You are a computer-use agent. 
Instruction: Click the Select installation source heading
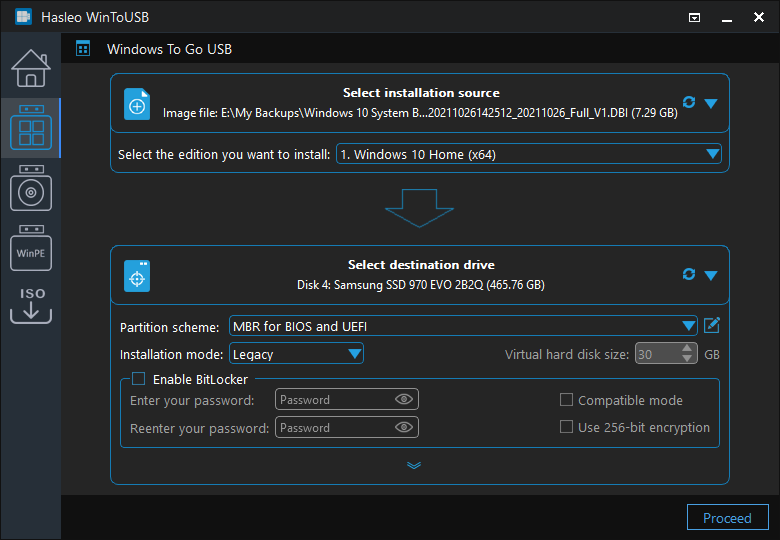tap(421, 93)
